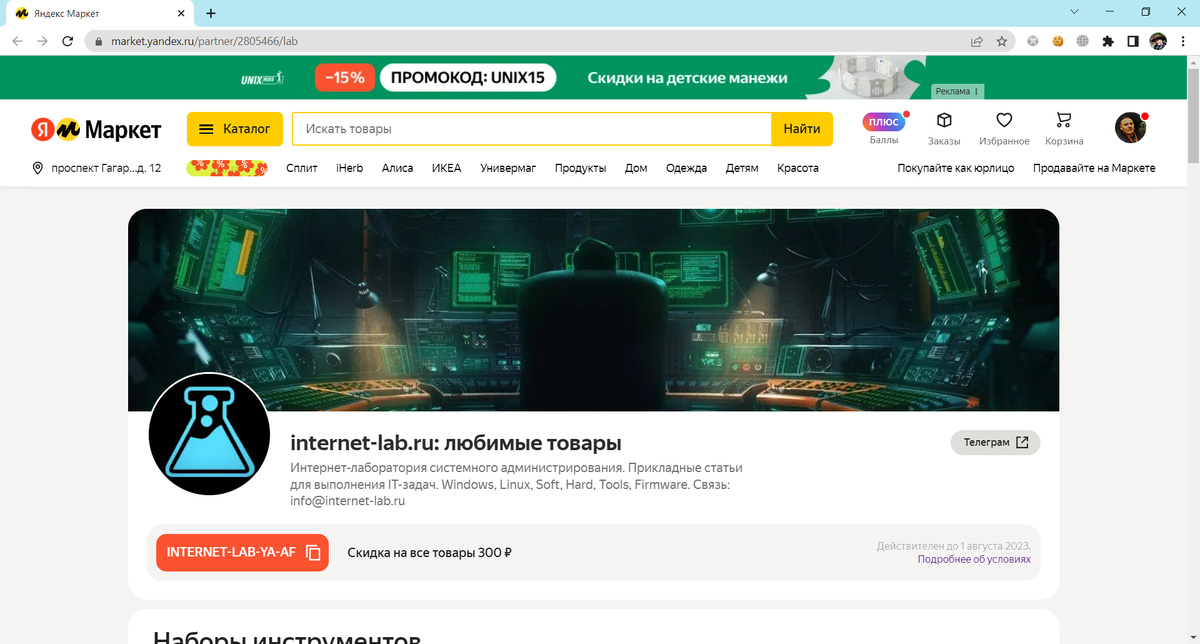The image size is (1200, 644).
Task: Open the ИКЕА category
Action: [x=446, y=168]
